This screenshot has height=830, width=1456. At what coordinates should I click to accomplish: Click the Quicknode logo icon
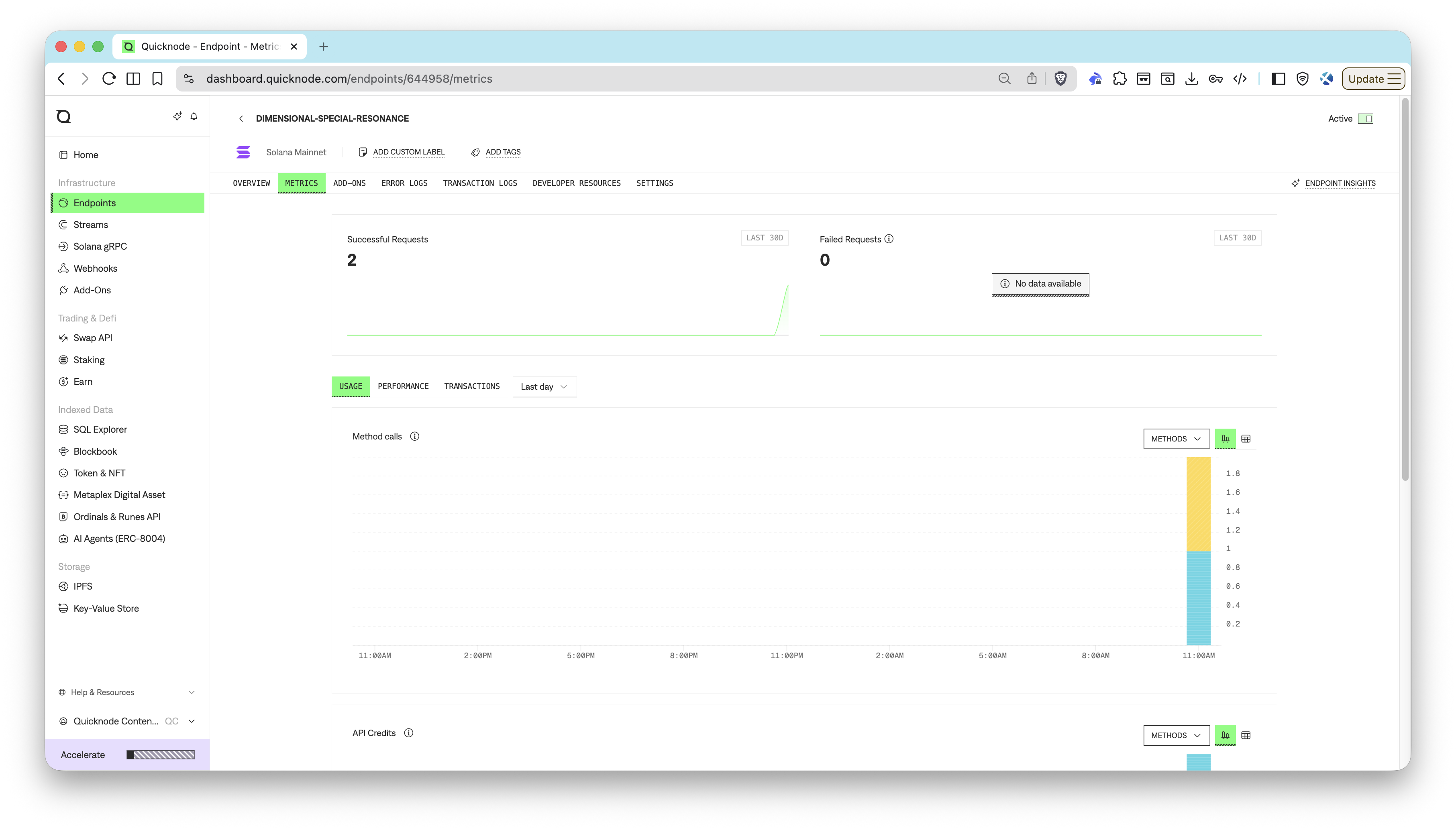click(63, 116)
